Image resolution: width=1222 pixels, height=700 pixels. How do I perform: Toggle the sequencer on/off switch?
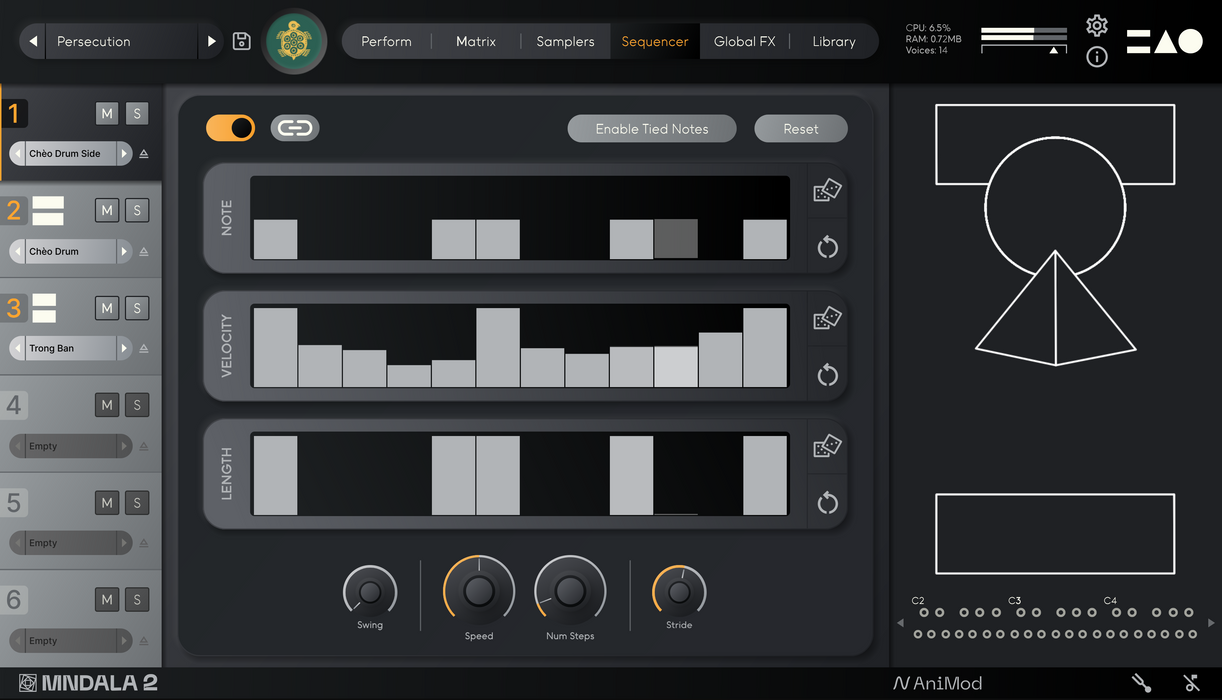click(x=231, y=128)
